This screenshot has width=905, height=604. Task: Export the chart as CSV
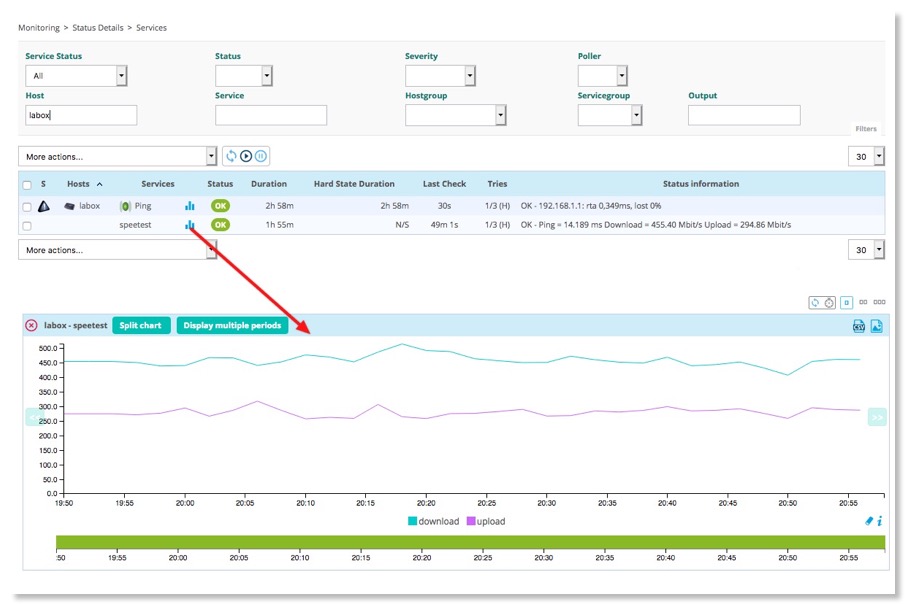[x=858, y=326]
